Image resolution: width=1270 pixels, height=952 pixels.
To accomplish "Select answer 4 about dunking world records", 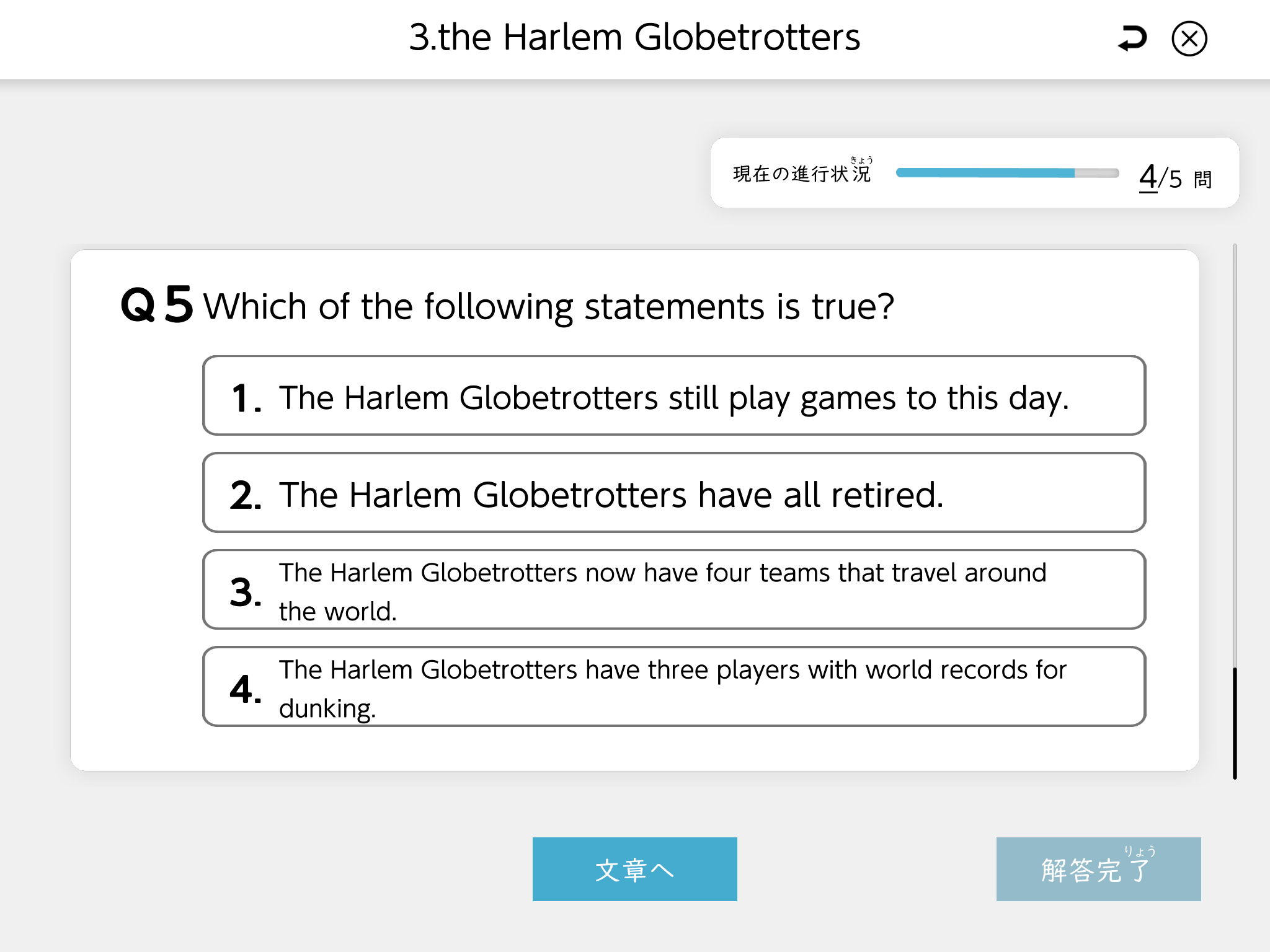I will click(673, 687).
